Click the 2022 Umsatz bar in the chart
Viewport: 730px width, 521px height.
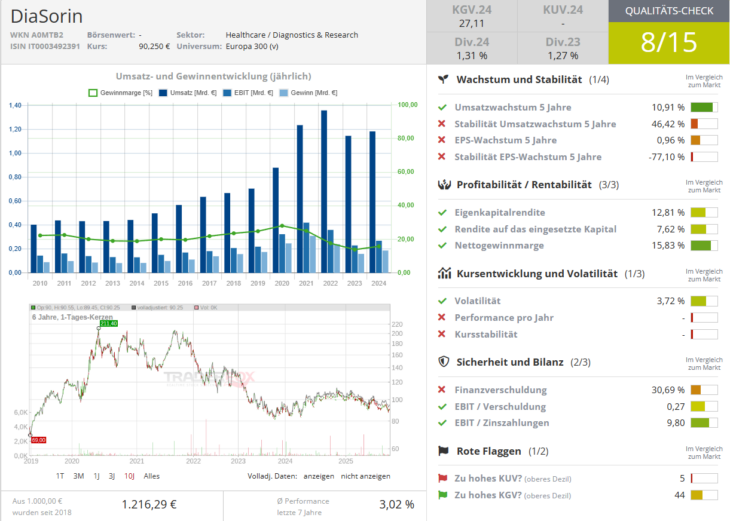[324, 191]
